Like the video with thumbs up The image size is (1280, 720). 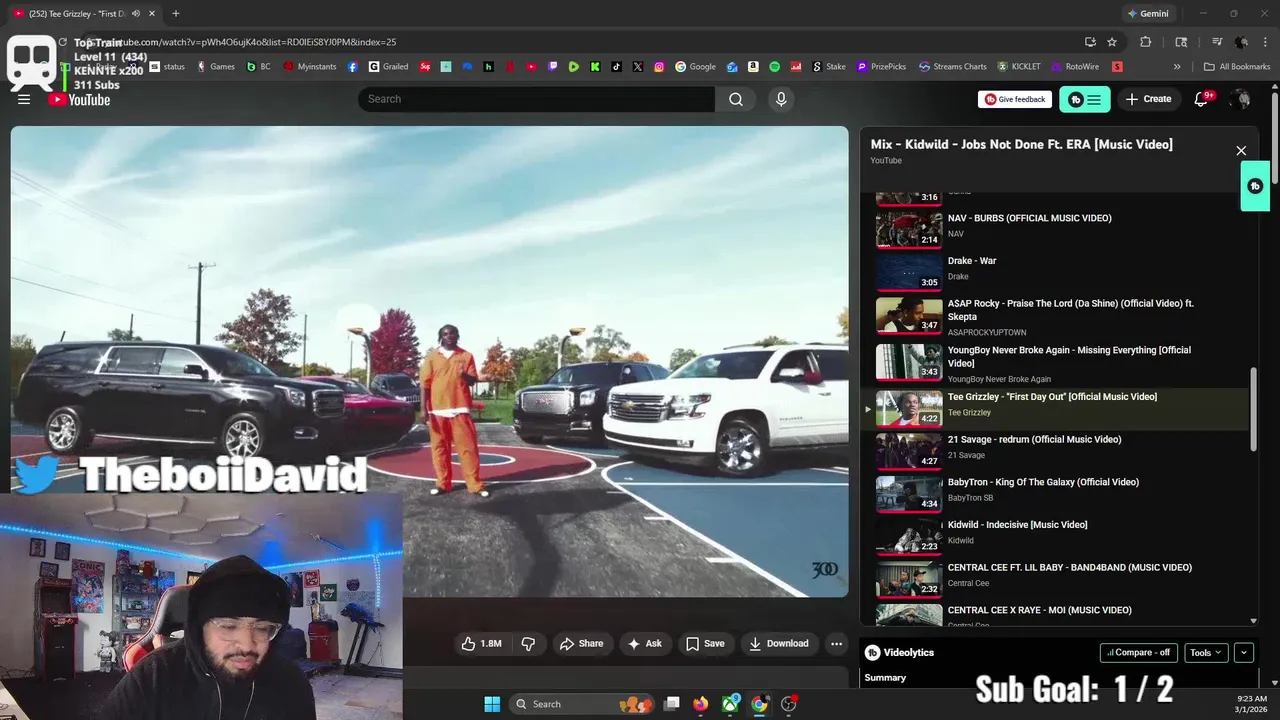481,644
